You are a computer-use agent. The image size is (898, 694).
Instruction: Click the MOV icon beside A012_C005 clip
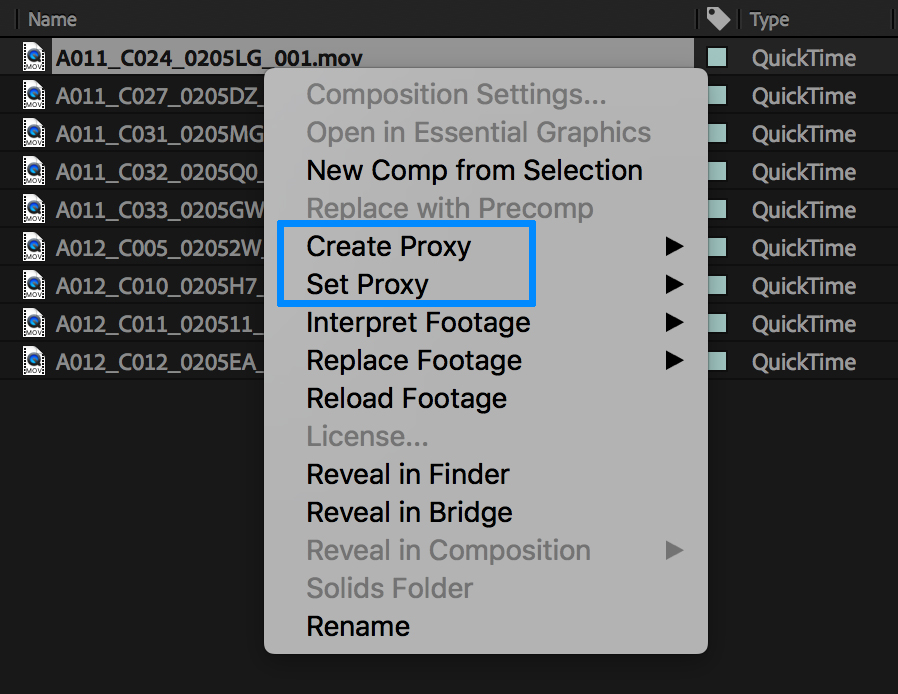[x=35, y=248]
